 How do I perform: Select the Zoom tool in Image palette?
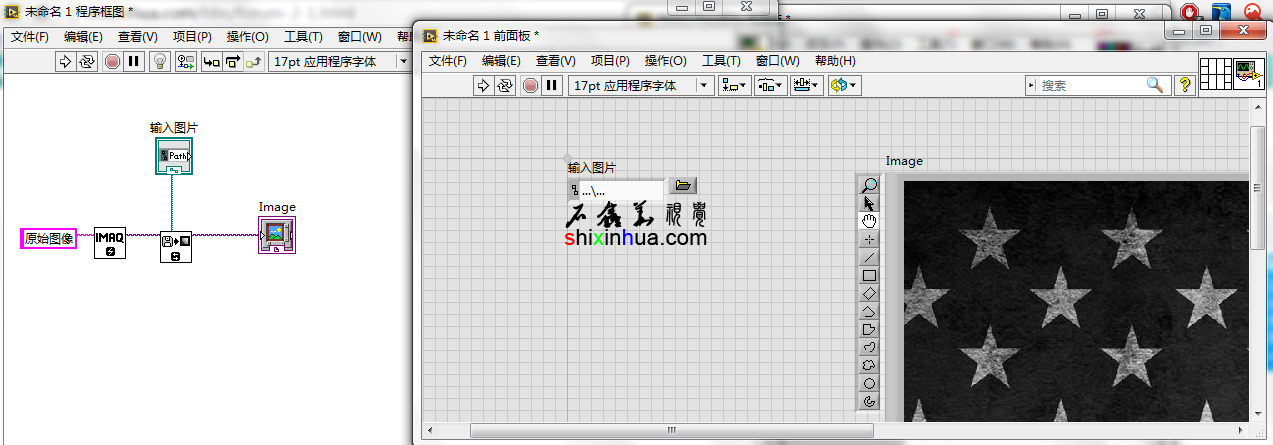(x=869, y=185)
